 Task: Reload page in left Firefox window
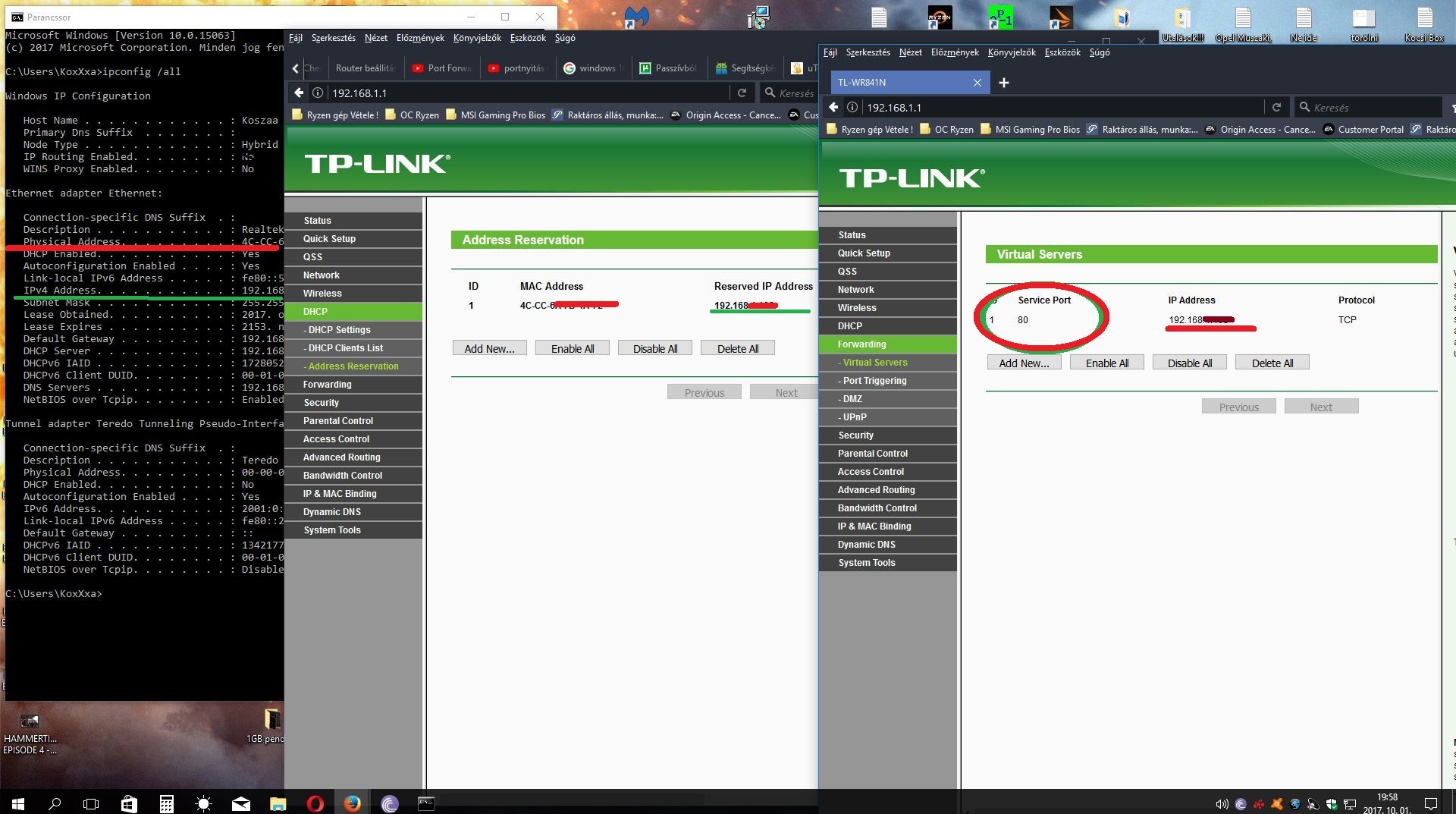[742, 93]
